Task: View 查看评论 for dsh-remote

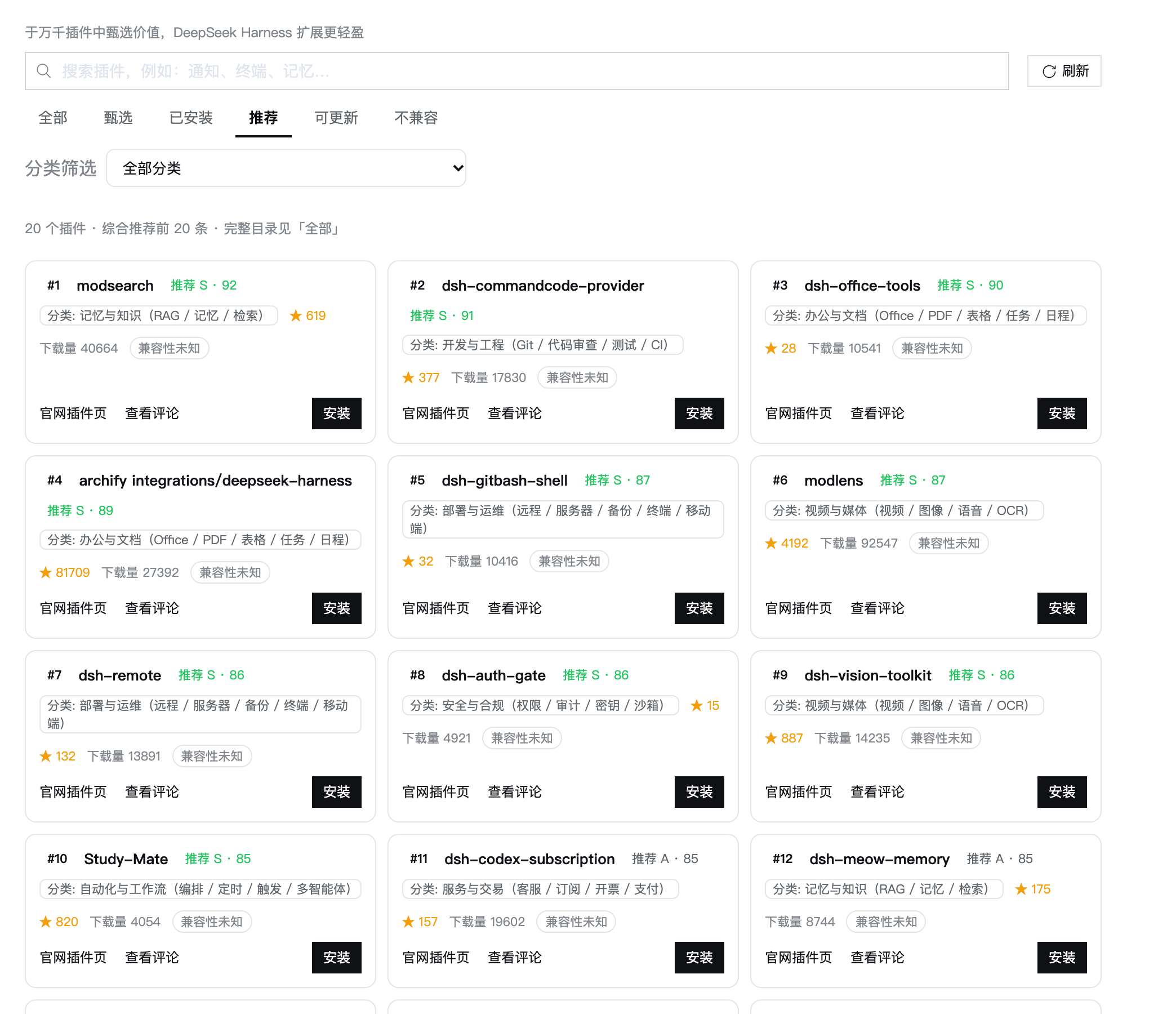Action: [152, 792]
